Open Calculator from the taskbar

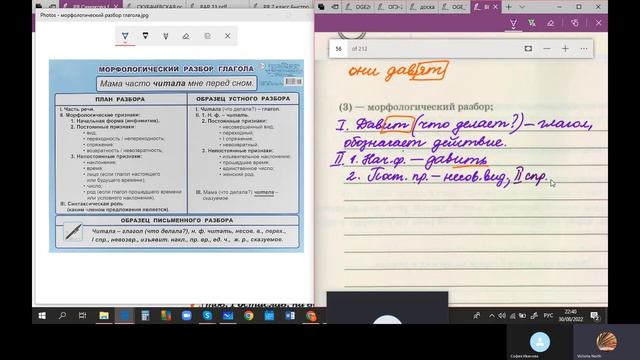[145, 316]
